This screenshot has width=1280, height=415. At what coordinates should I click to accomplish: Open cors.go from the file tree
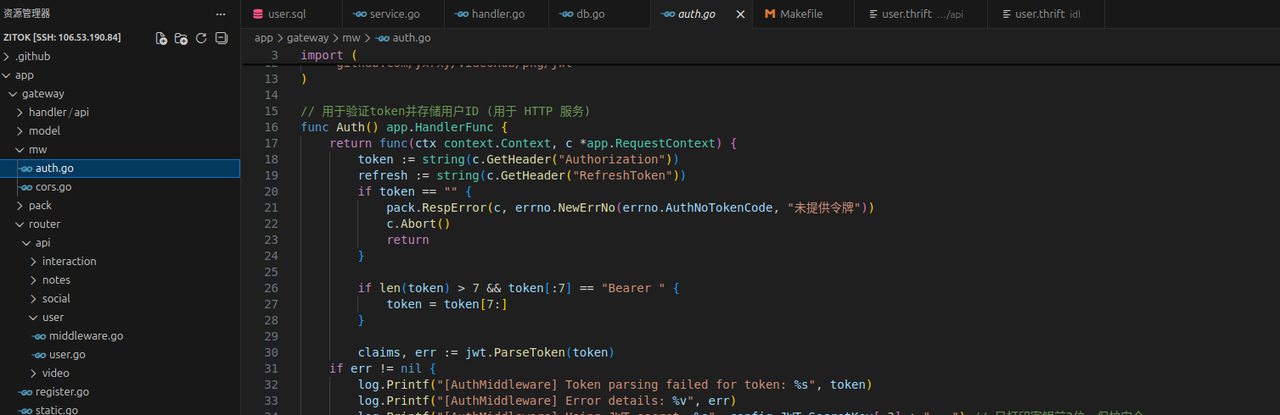click(x=120, y=187)
